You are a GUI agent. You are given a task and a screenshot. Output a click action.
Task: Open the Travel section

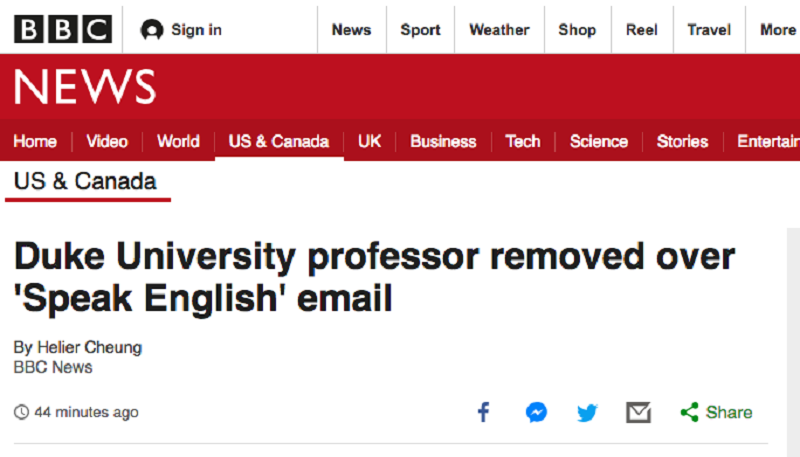point(709,29)
